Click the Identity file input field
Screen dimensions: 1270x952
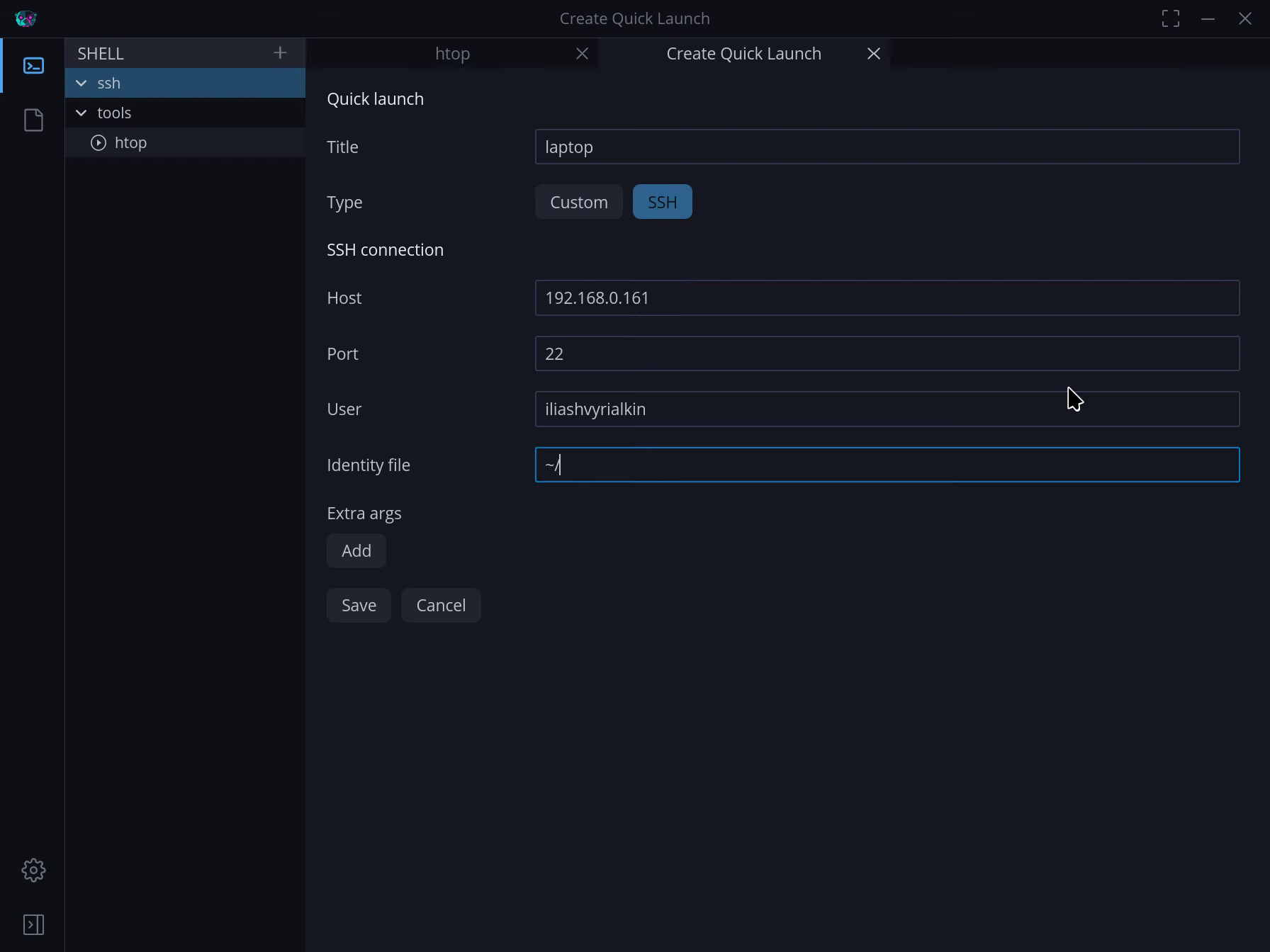click(887, 465)
